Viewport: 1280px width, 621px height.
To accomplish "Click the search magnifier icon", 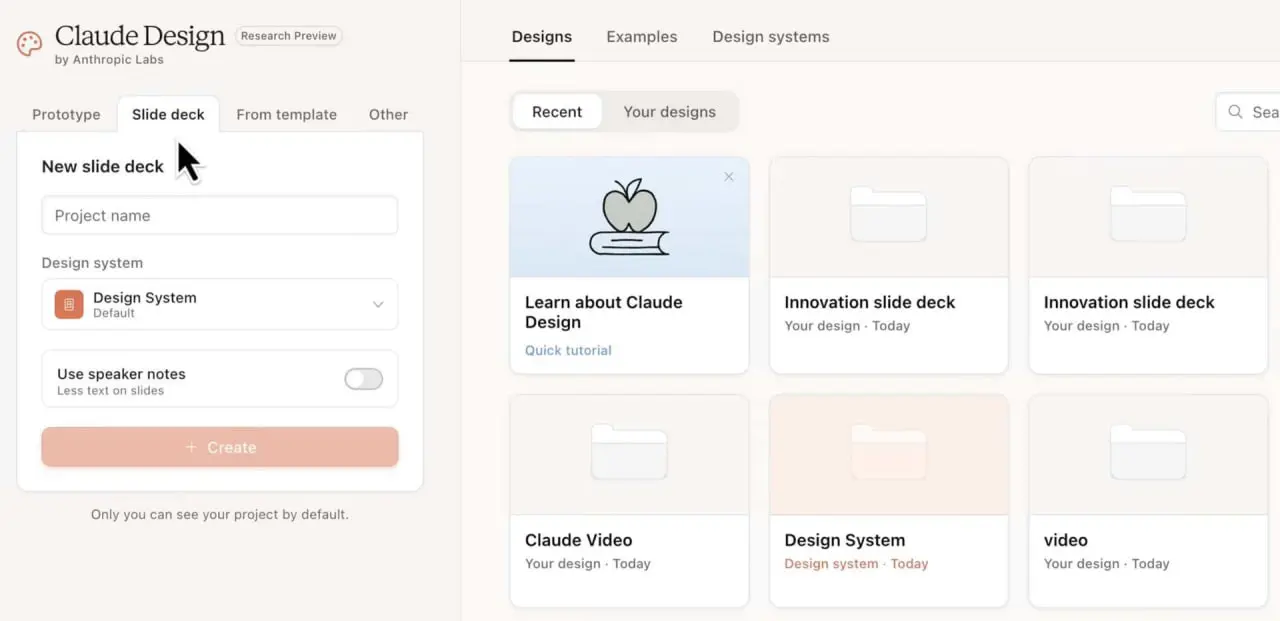I will 1236,112.
